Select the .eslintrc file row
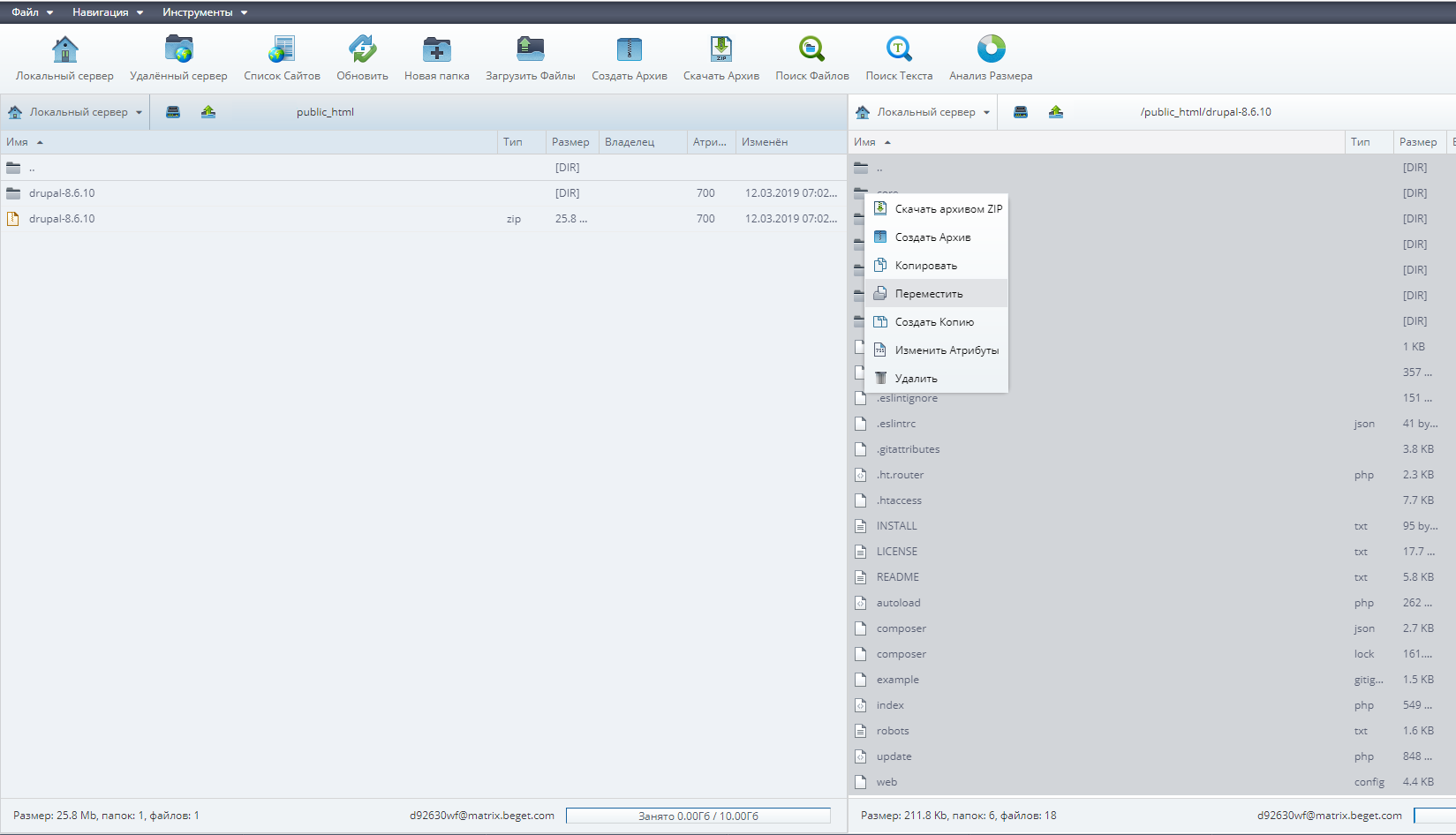The image size is (1456, 835). [1151, 424]
